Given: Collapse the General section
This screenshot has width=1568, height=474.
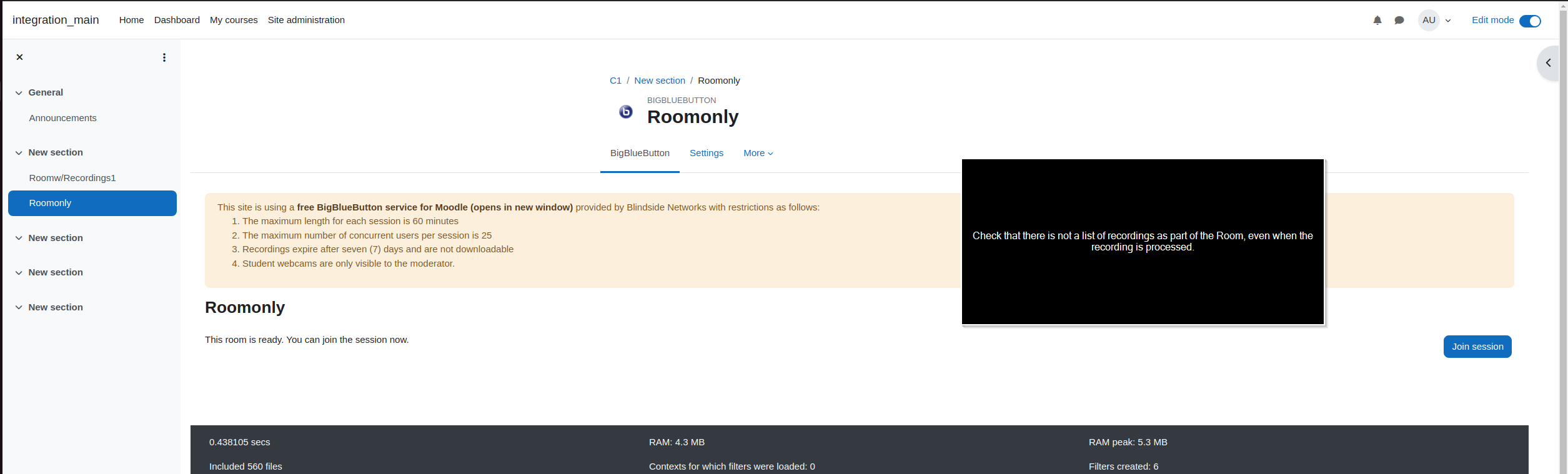Looking at the screenshot, I should click(x=19, y=92).
